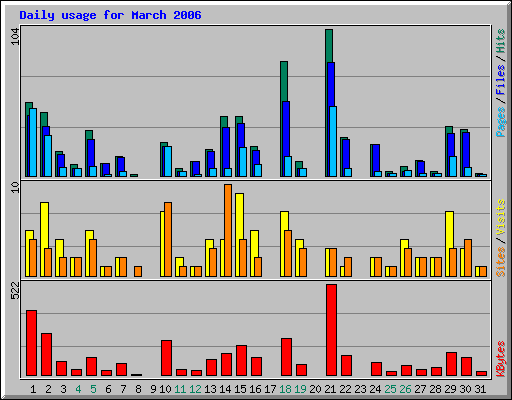Viewport: 512px width, 400px height.
Task: Click the x-axis day label '4'
Action: click(78, 389)
